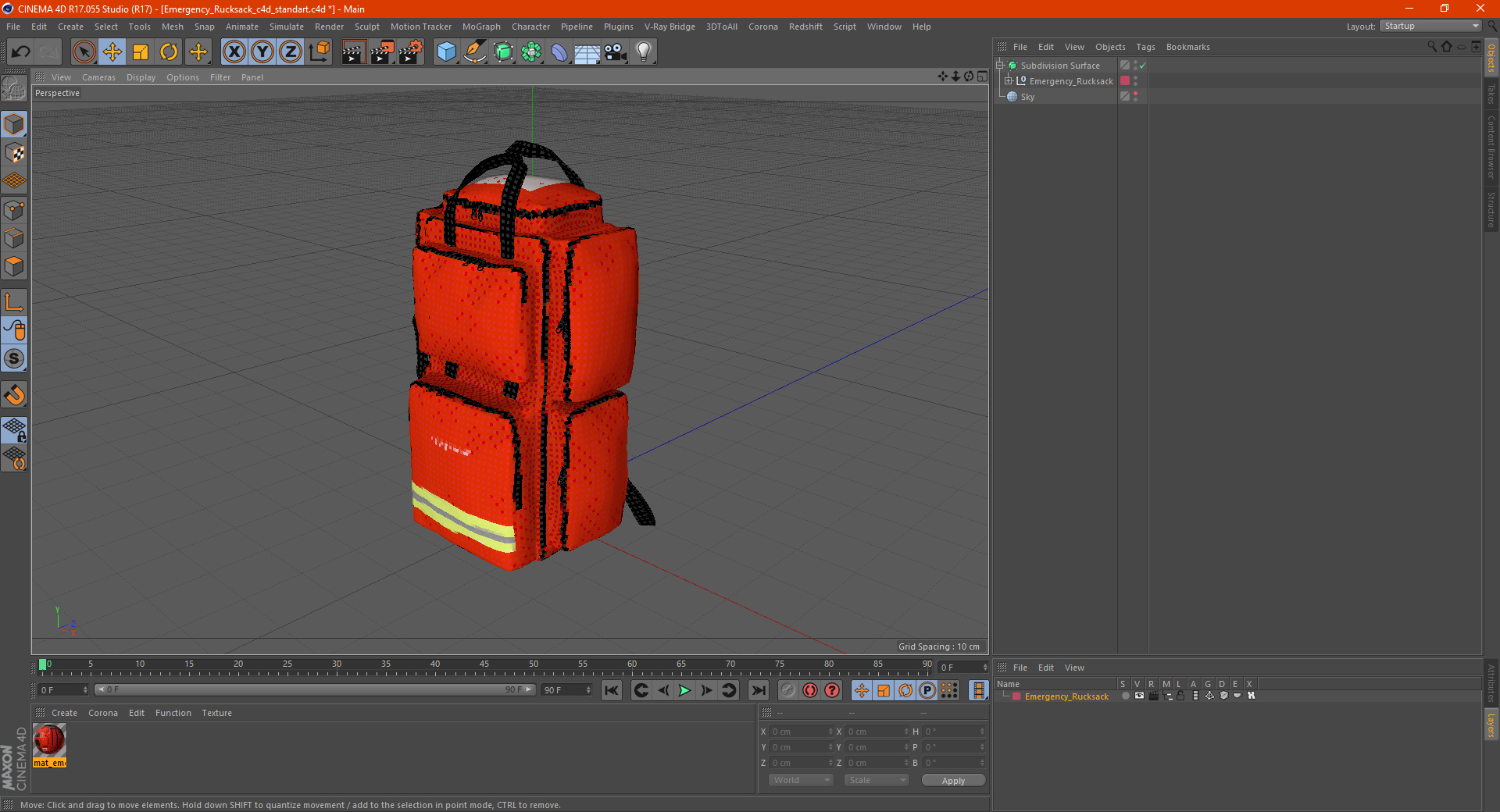Viewport: 1500px width, 812px height.
Task: Add a Cube primitive object
Action: (446, 52)
